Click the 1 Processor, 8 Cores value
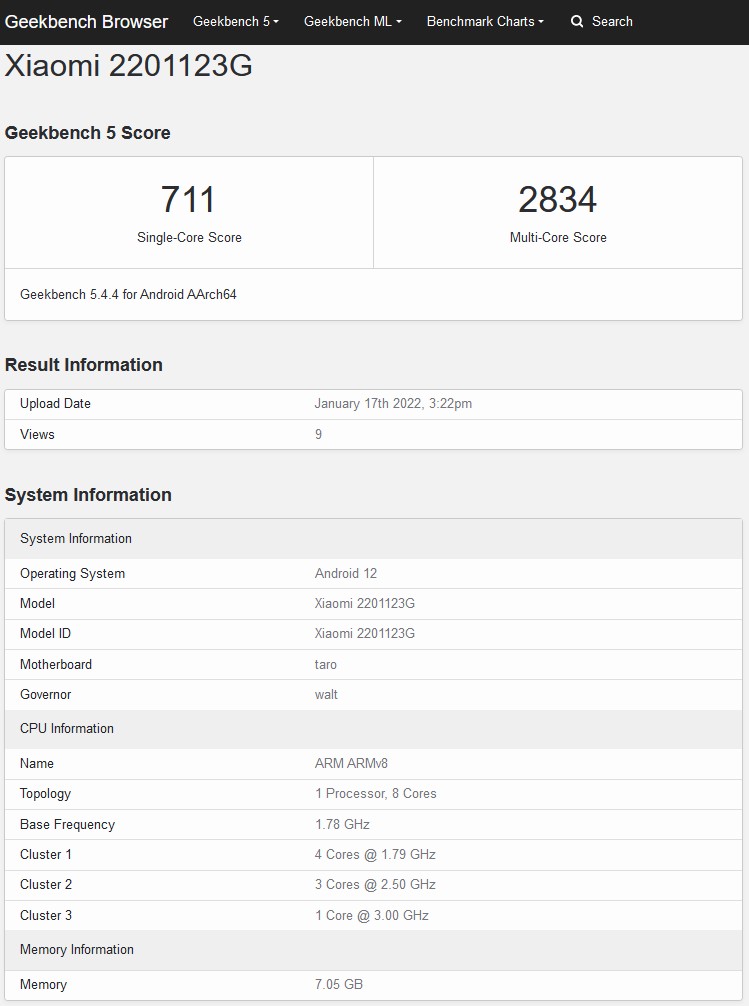The image size is (749, 1006). 375,794
